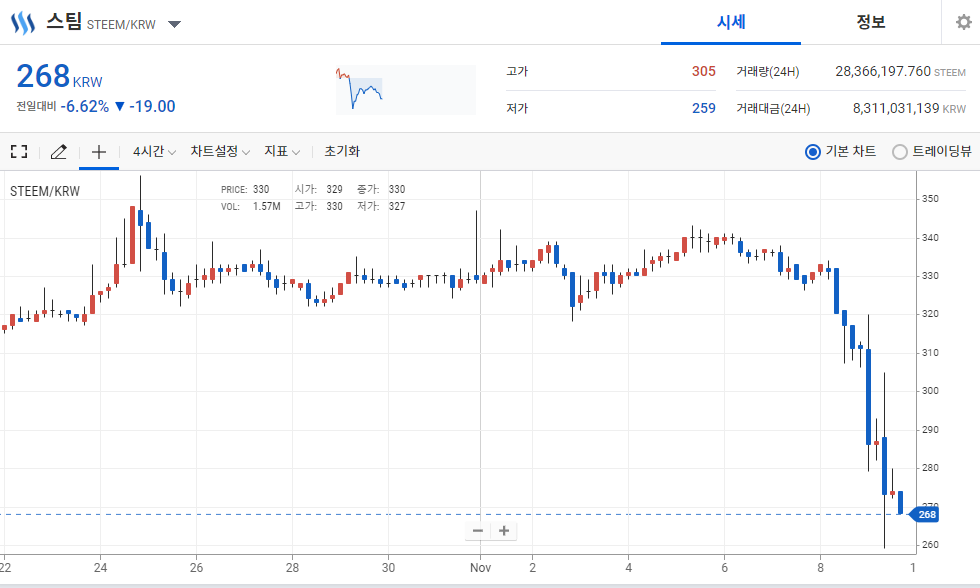Select the pencil drawing tool
This screenshot has width=980, height=588.
(59, 151)
